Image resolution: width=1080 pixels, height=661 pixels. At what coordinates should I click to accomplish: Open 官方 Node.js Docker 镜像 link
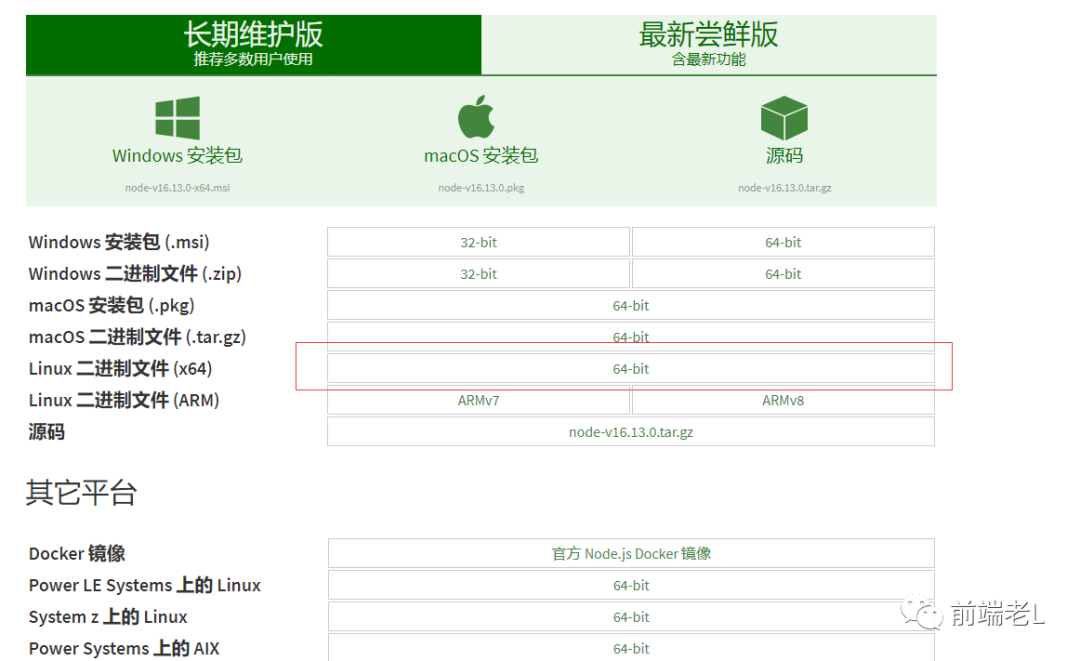(631, 554)
